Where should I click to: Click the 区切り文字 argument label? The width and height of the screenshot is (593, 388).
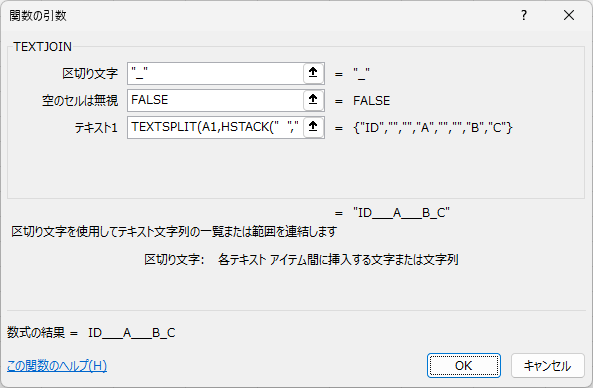[90, 73]
